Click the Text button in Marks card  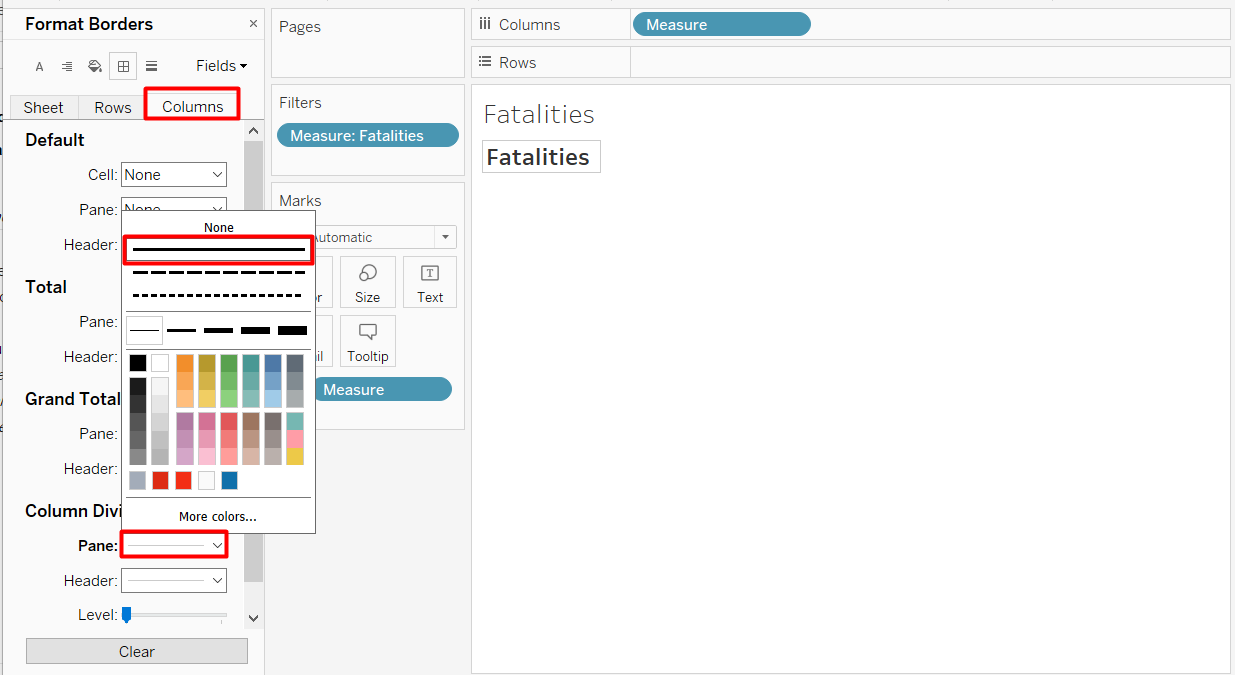[430, 282]
